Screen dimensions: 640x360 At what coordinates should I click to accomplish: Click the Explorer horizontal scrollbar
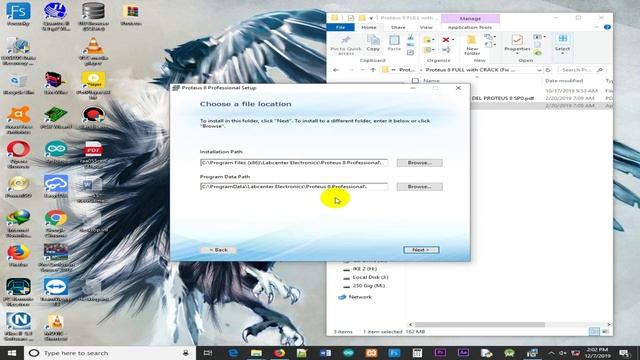480,324
